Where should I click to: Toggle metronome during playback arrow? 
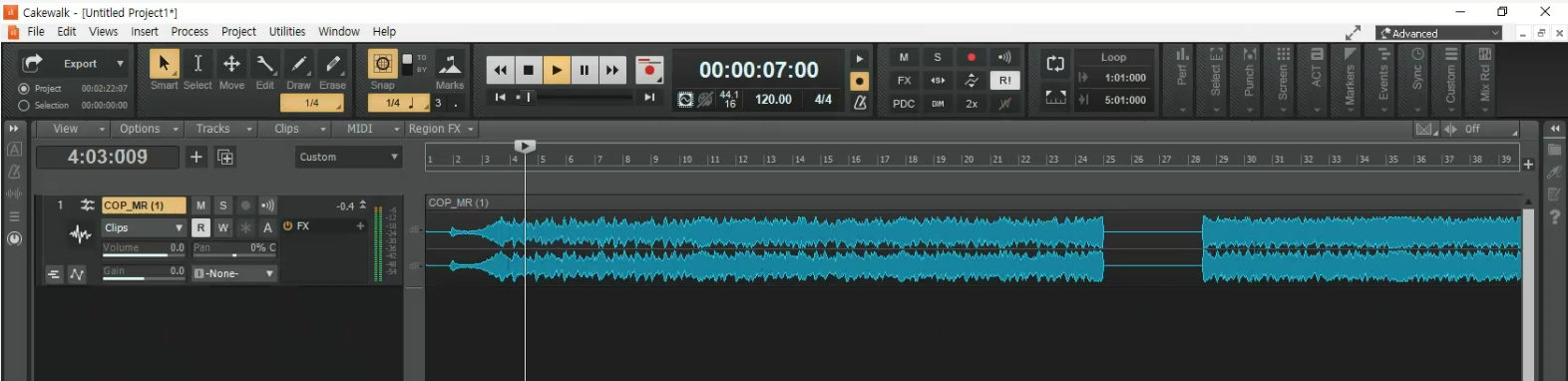click(860, 59)
